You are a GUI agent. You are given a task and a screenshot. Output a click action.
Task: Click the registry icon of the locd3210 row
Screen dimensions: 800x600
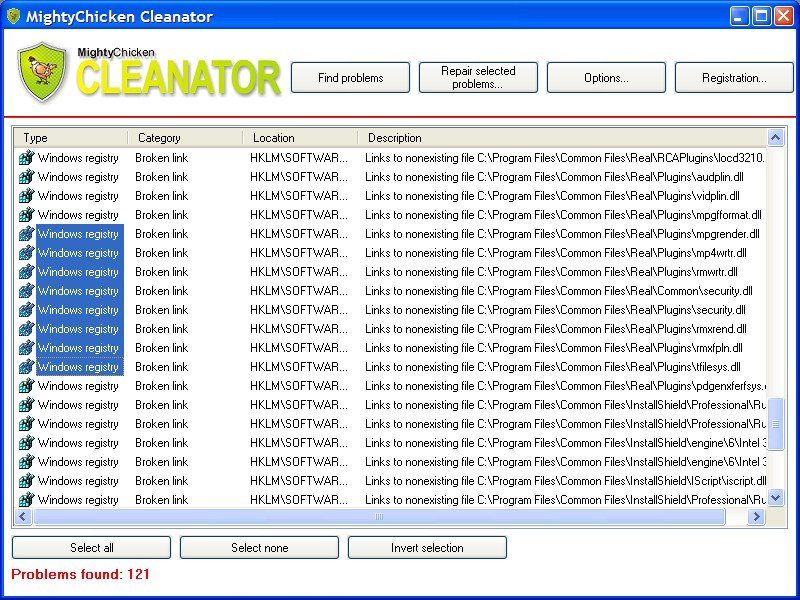[26, 158]
